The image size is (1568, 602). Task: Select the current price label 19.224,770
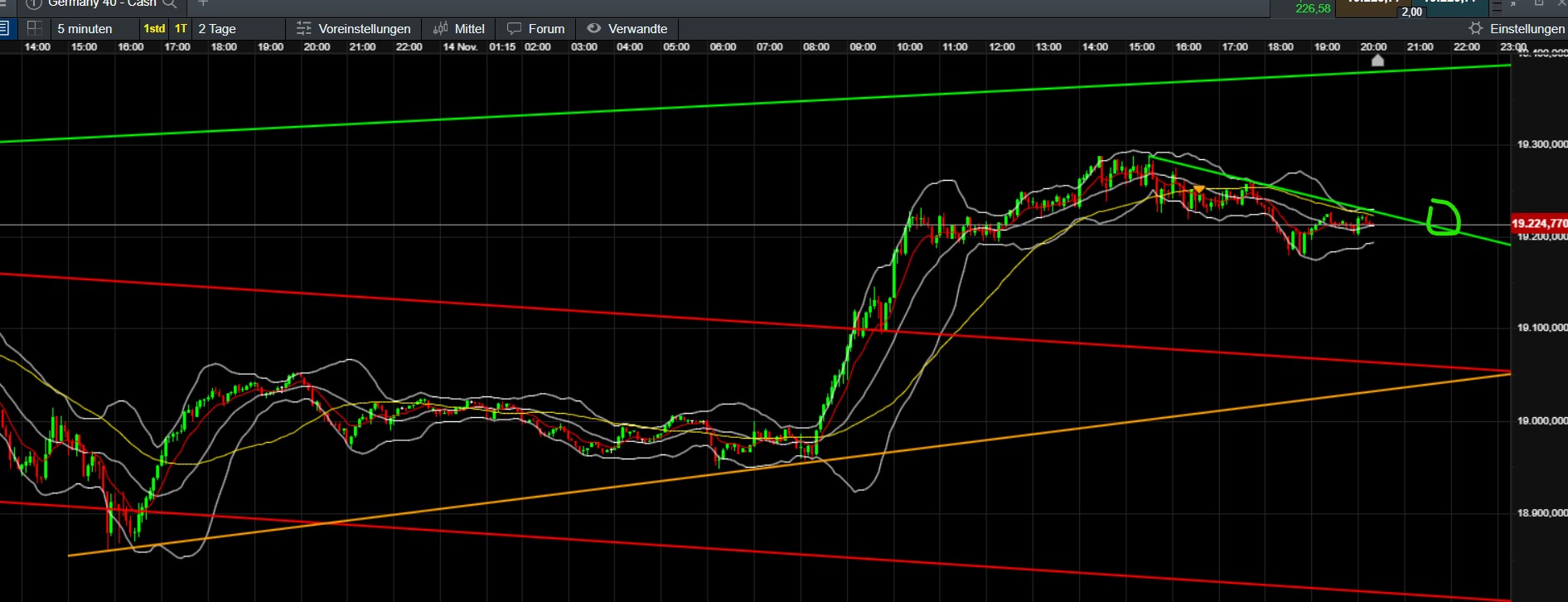1539,223
